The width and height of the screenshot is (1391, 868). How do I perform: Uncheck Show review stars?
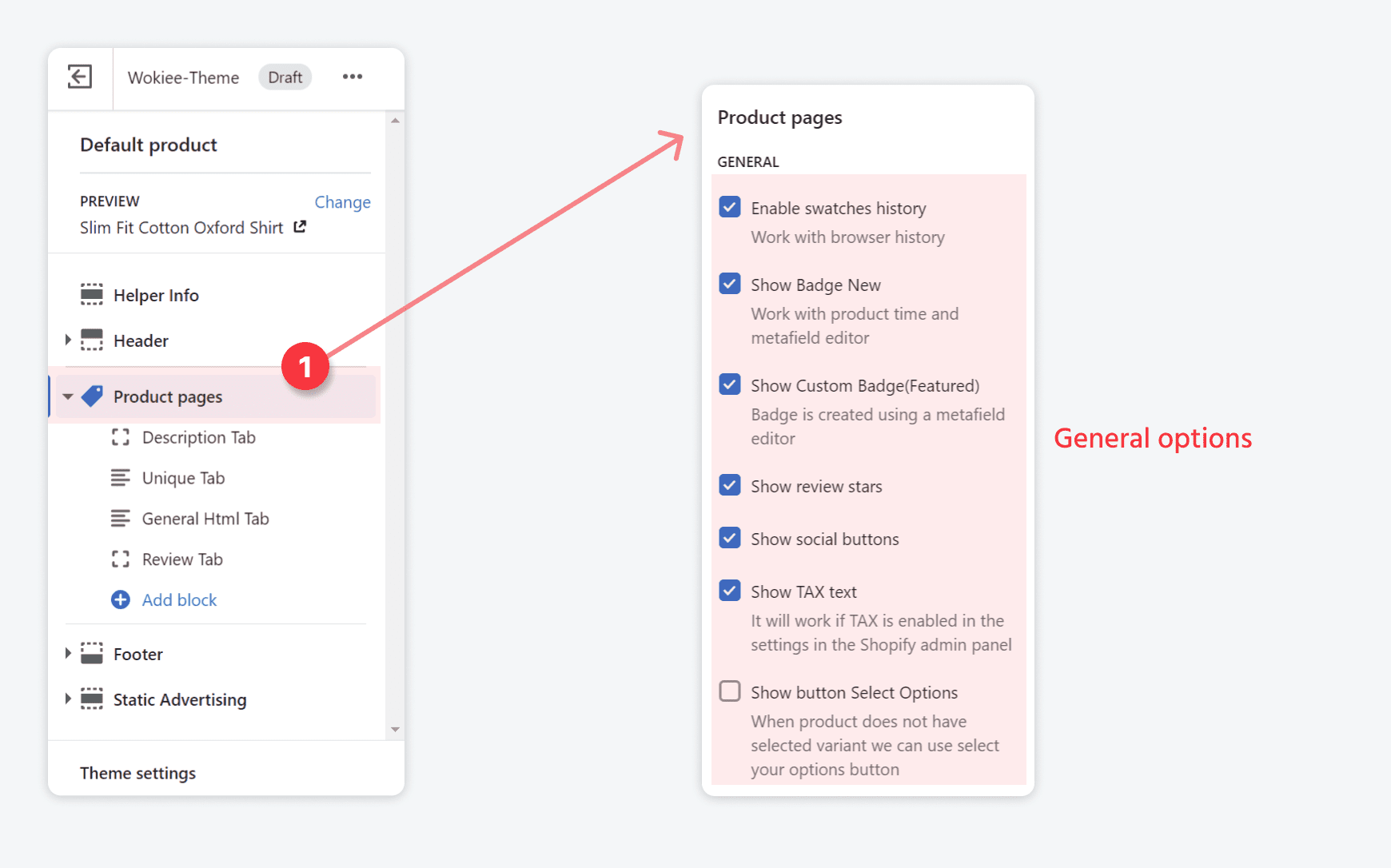click(729, 485)
